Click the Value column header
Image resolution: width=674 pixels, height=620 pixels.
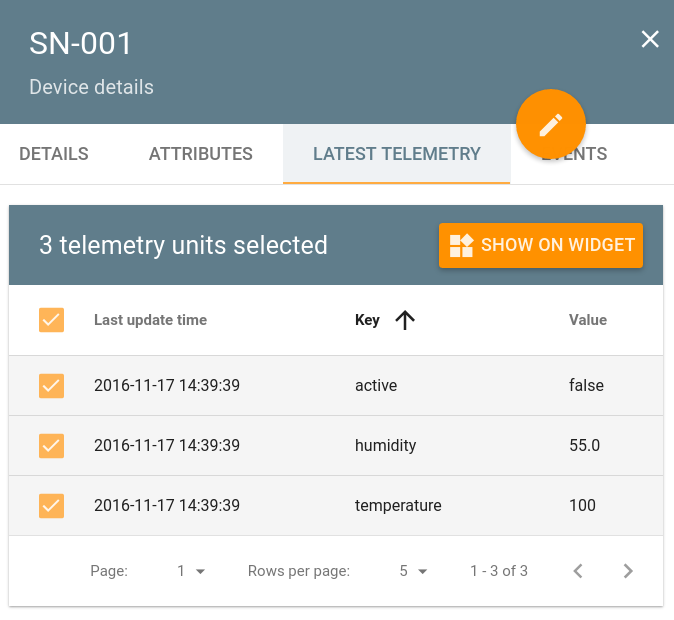click(x=588, y=320)
